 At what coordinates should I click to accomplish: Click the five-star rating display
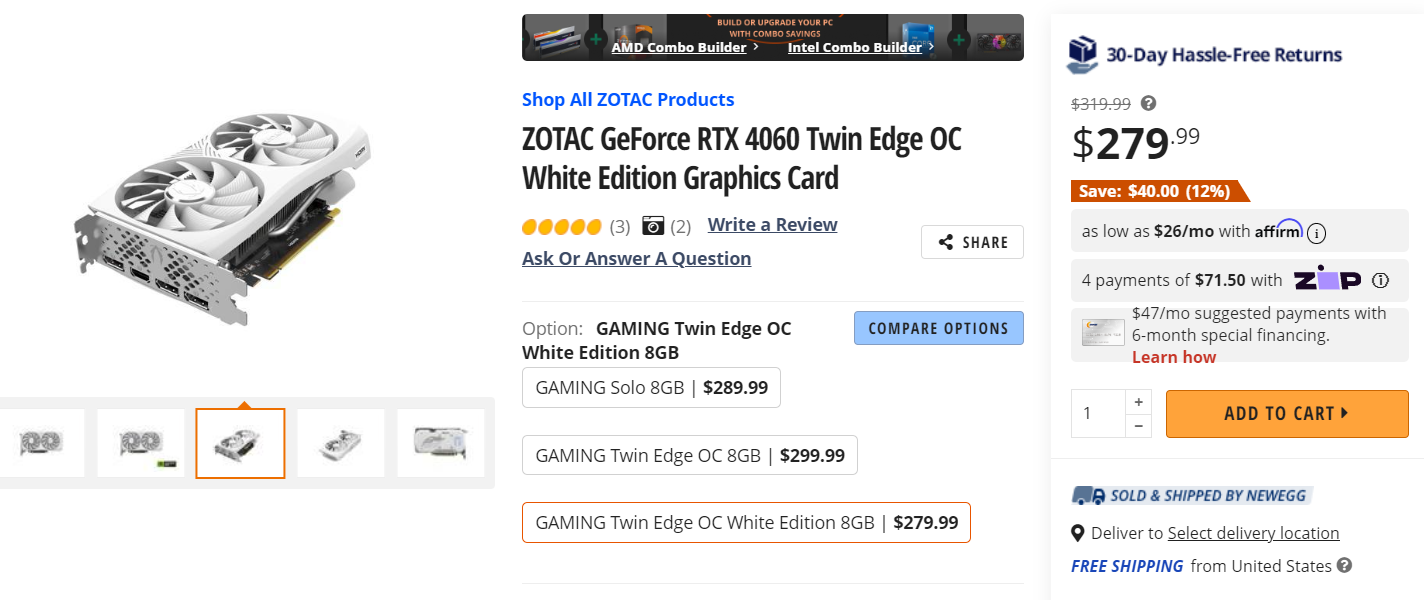click(x=562, y=227)
